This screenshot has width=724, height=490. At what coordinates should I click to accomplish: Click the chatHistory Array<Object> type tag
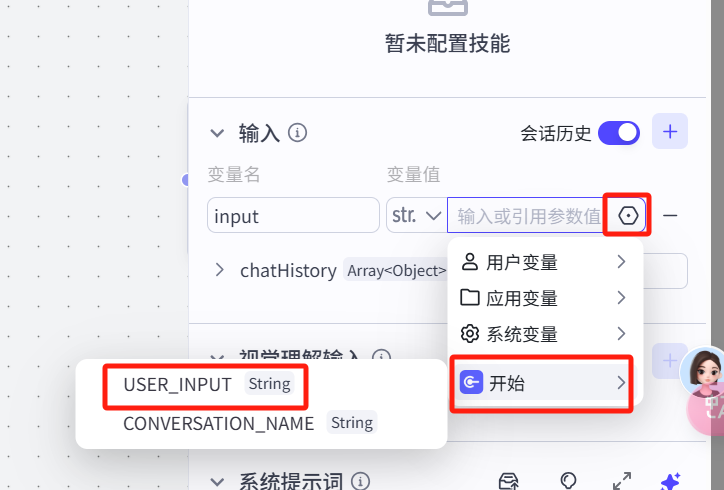397,271
